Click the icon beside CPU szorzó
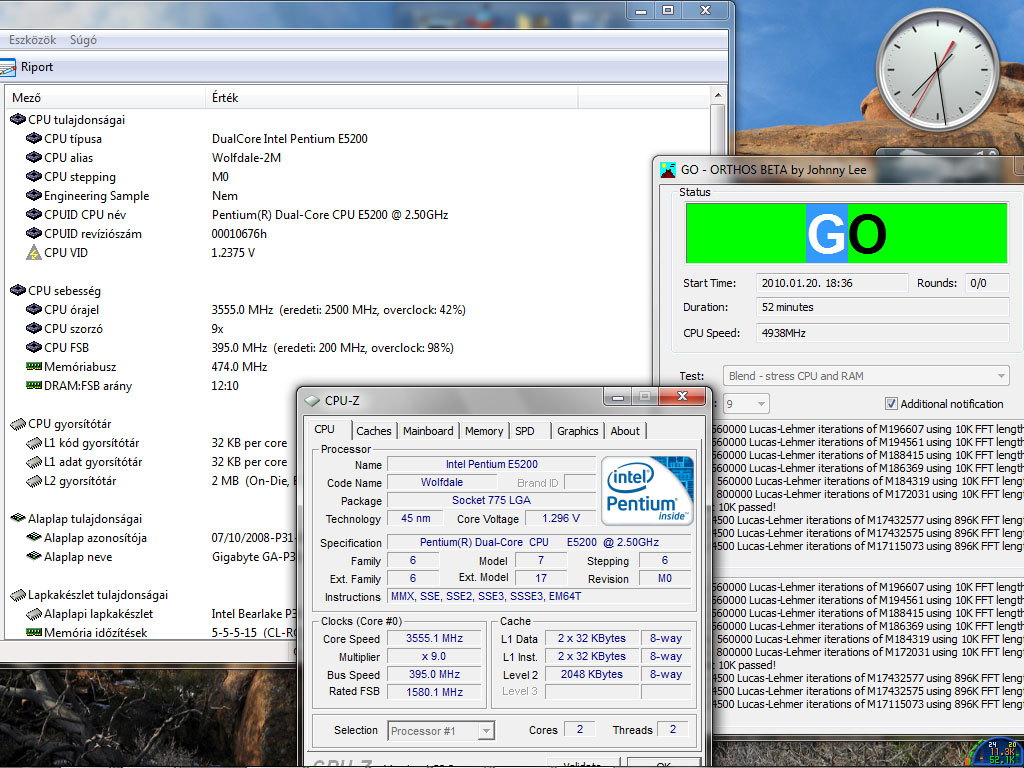This screenshot has height=768, width=1024. tap(34, 328)
